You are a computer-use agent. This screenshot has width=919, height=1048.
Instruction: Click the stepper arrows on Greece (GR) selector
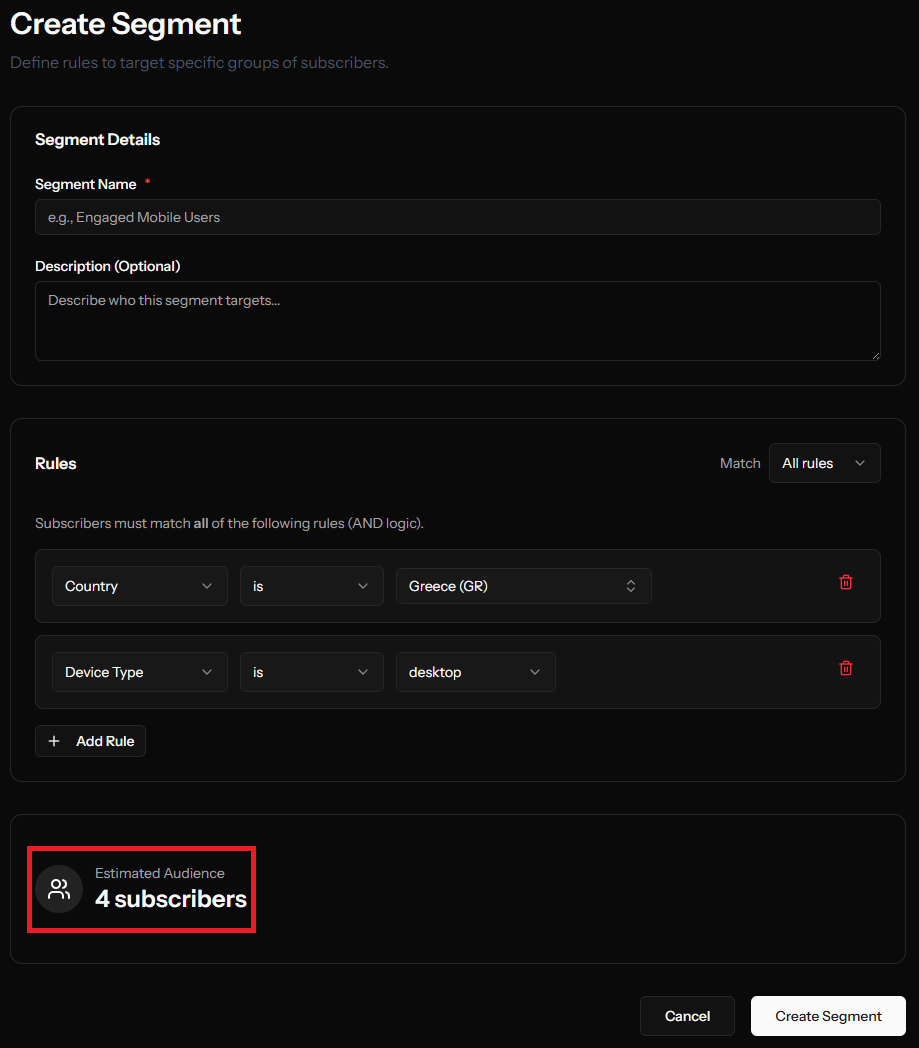coord(631,586)
